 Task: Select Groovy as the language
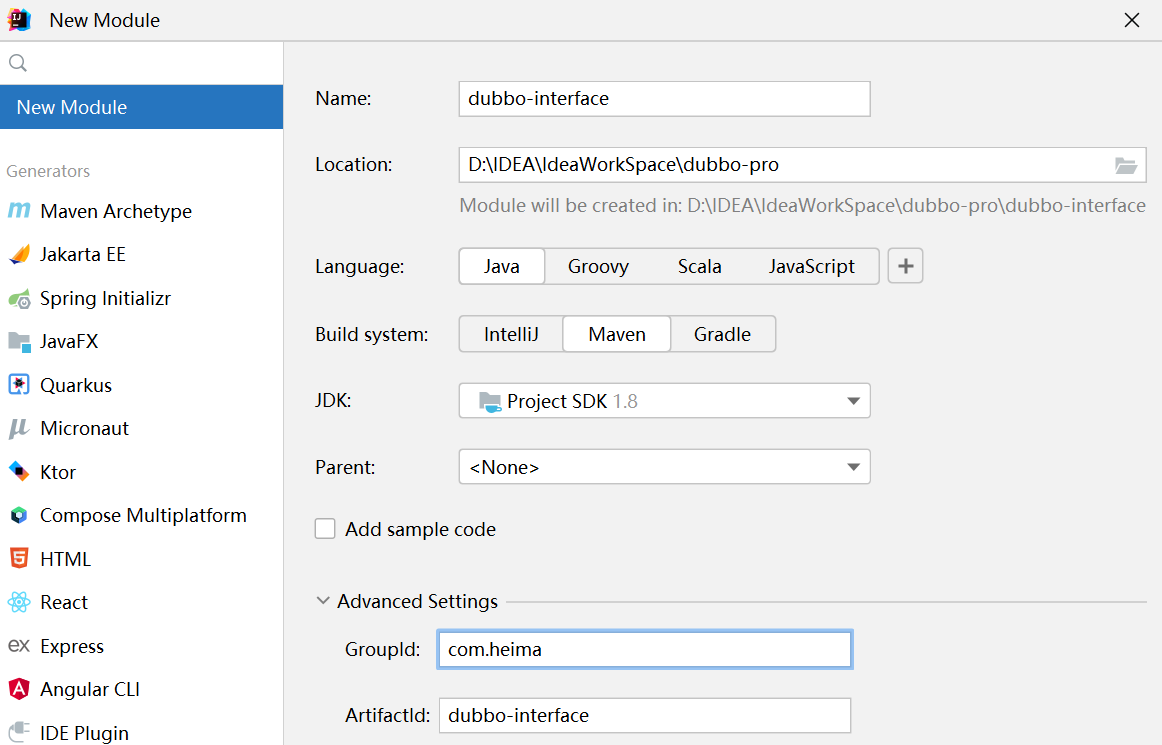click(598, 266)
